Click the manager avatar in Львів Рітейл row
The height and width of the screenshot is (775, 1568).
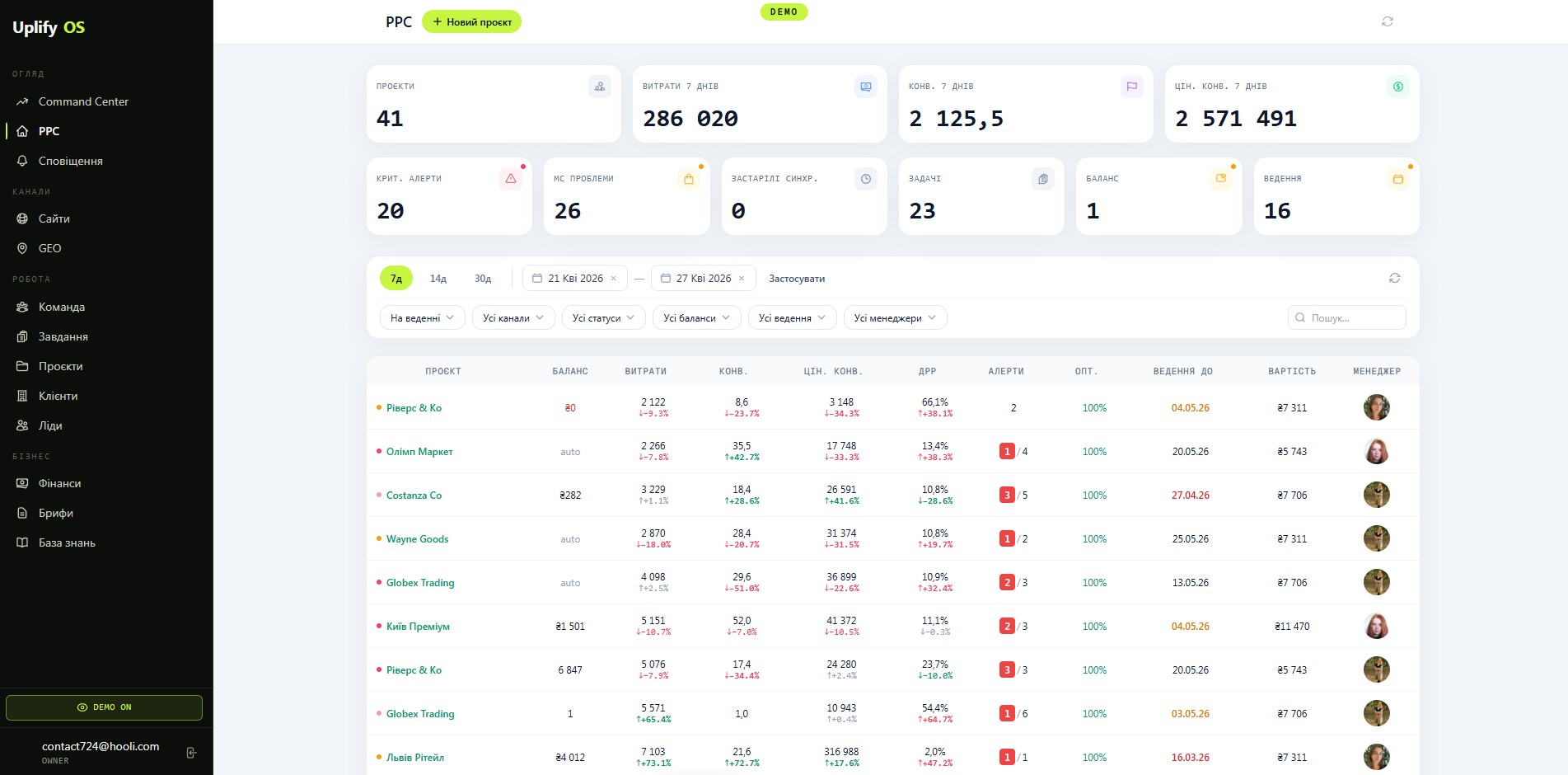tap(1377, 758)
